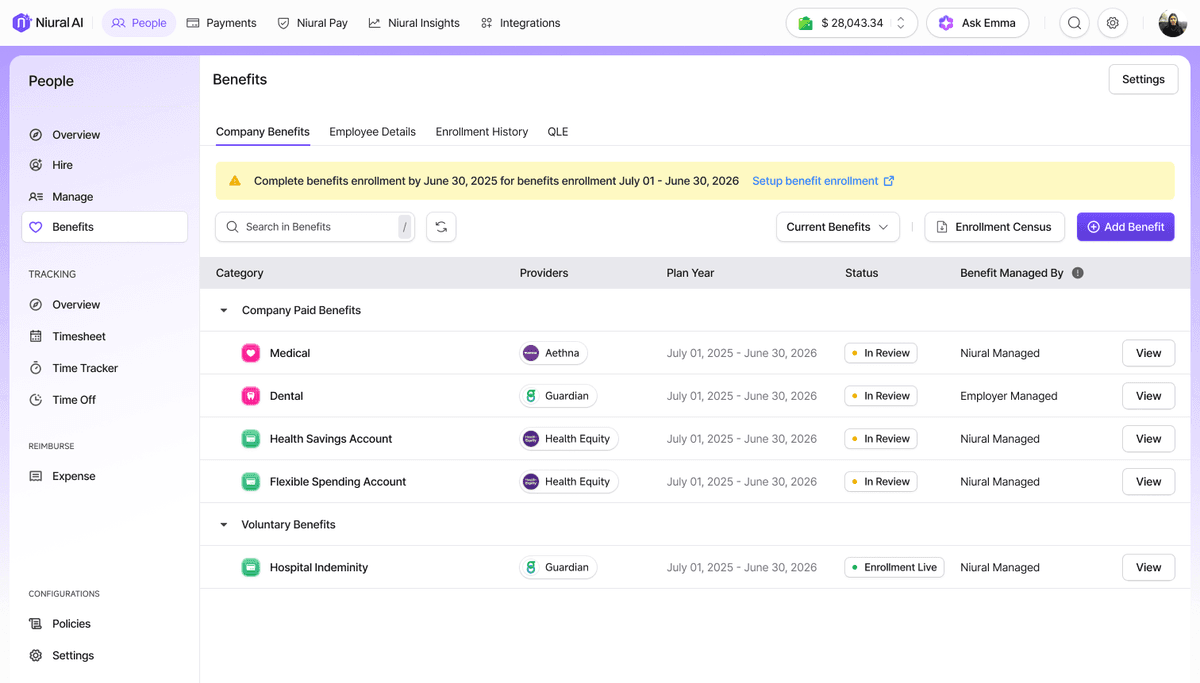Image resolution: width=1200 pixels, height=683 pixels.
Task: Click the Add Benefit button
Action: (1125, 227)
